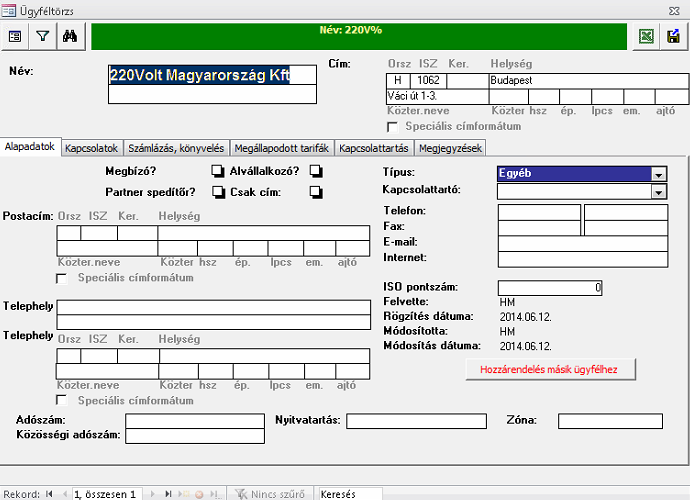Viewport: 690px width, 500px height.
Task: Click the Internet input field
Action: (x=583, y=259)
